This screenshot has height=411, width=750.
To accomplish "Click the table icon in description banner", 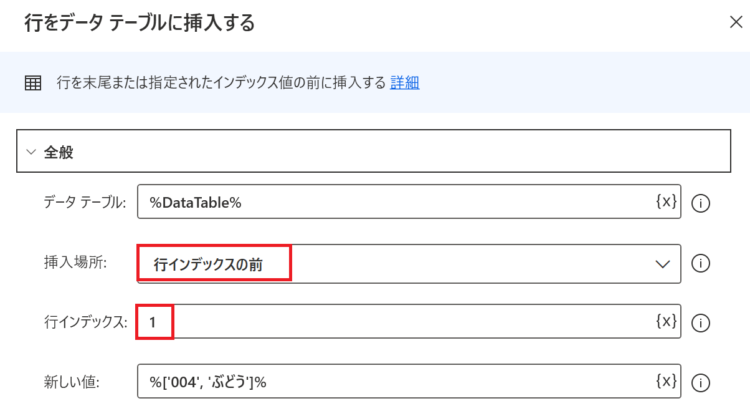I will coord(33,83).
